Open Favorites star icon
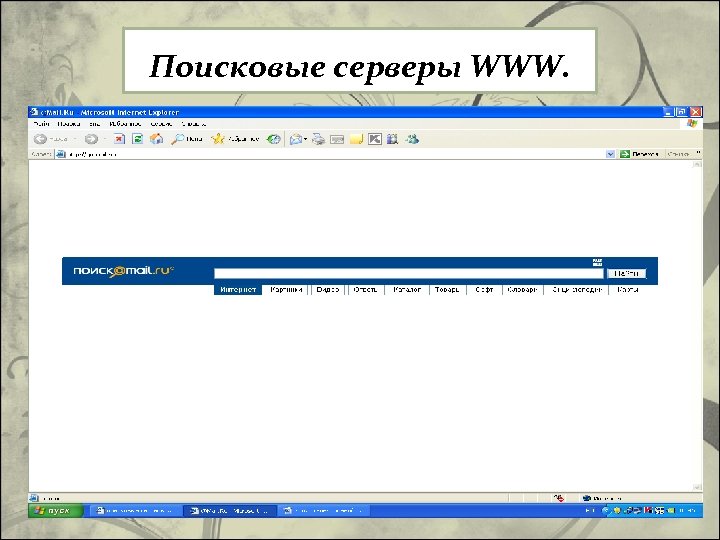Screen dimensions: 720x540 (x=217, y=139)
